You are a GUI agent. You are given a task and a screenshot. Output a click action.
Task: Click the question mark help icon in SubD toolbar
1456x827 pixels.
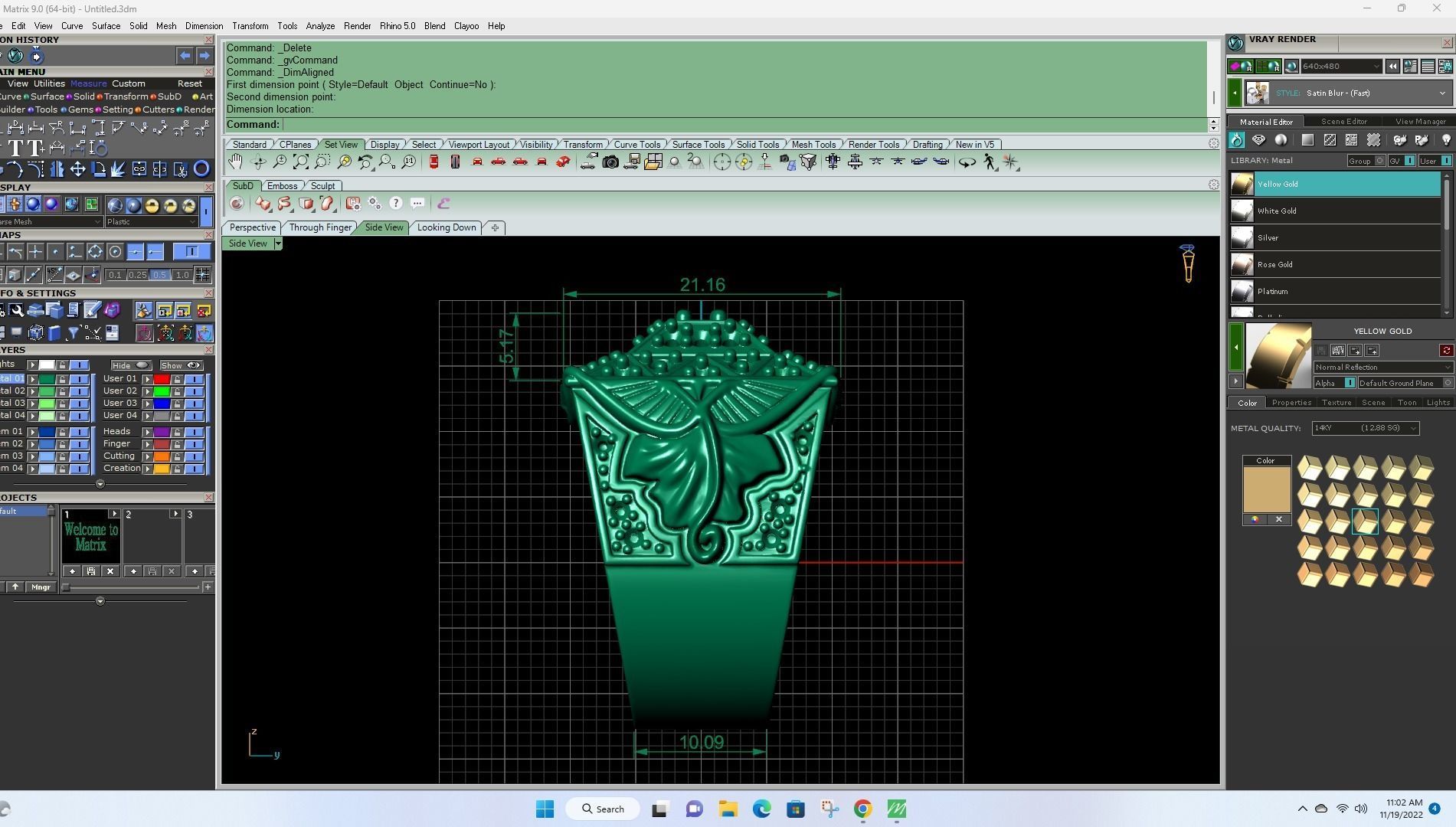pos(396,203)
